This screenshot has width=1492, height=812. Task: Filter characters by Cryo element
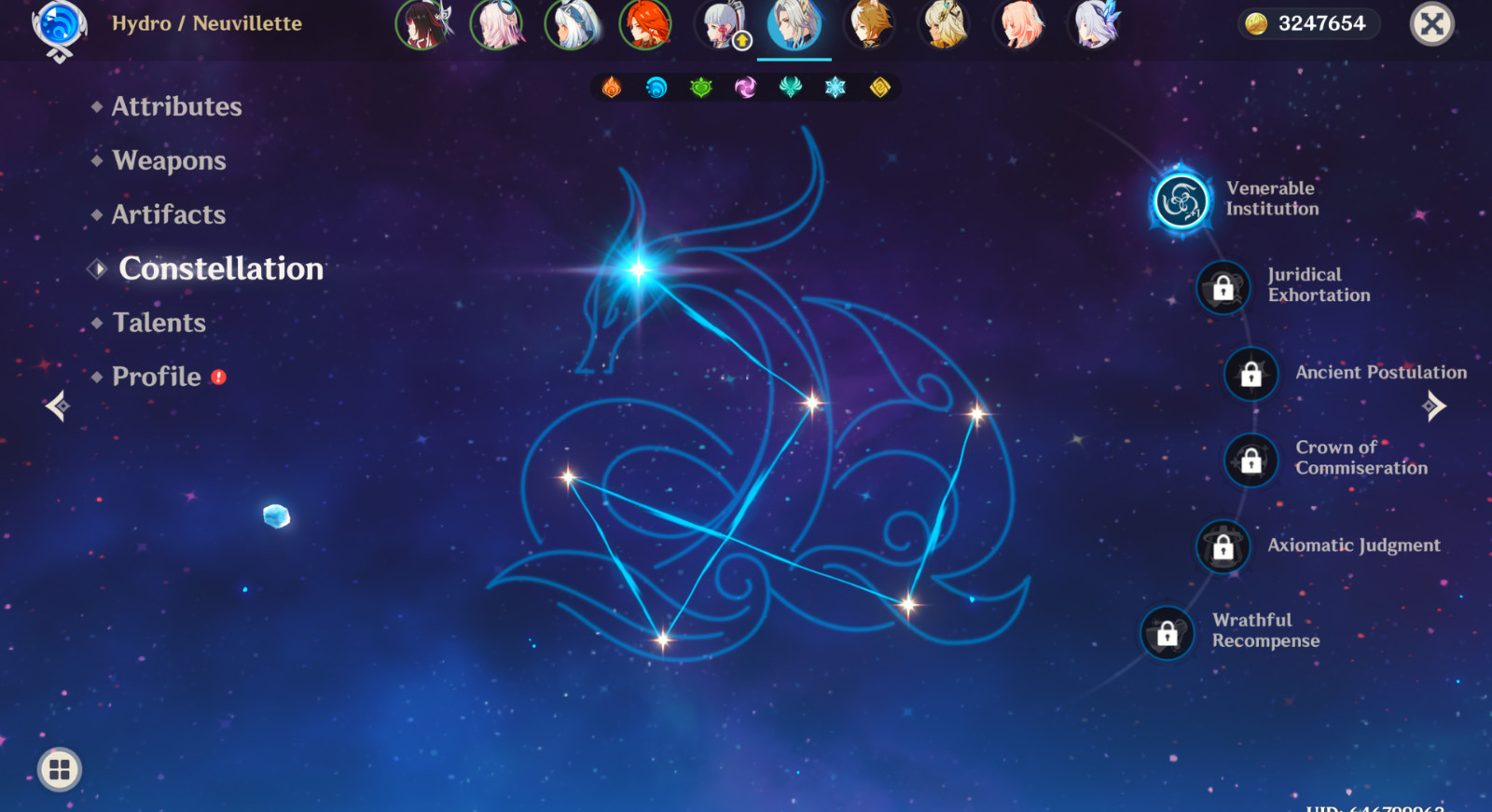click(x=836, y=88)
